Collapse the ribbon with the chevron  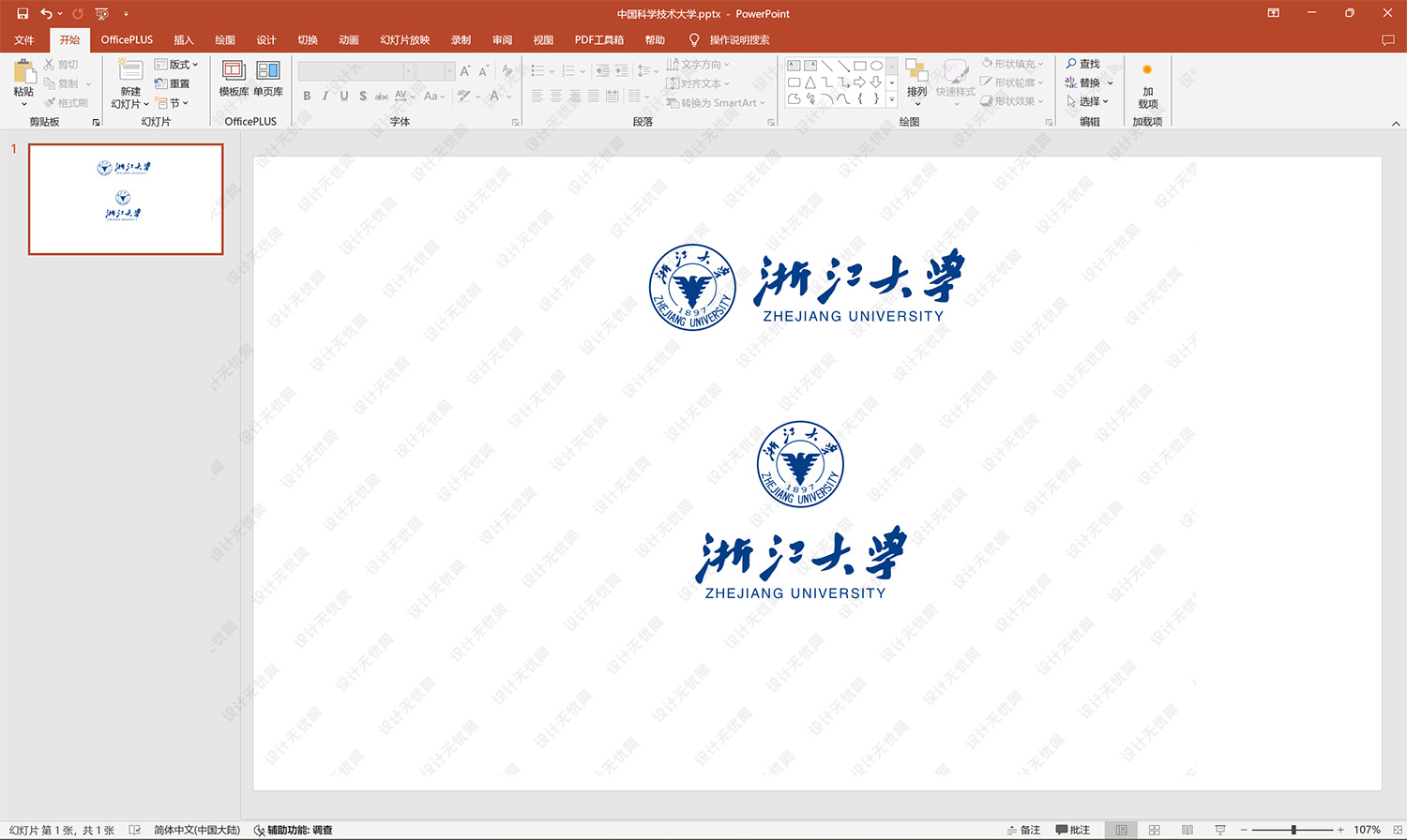pyautogui.click(x=1395, y=123)
